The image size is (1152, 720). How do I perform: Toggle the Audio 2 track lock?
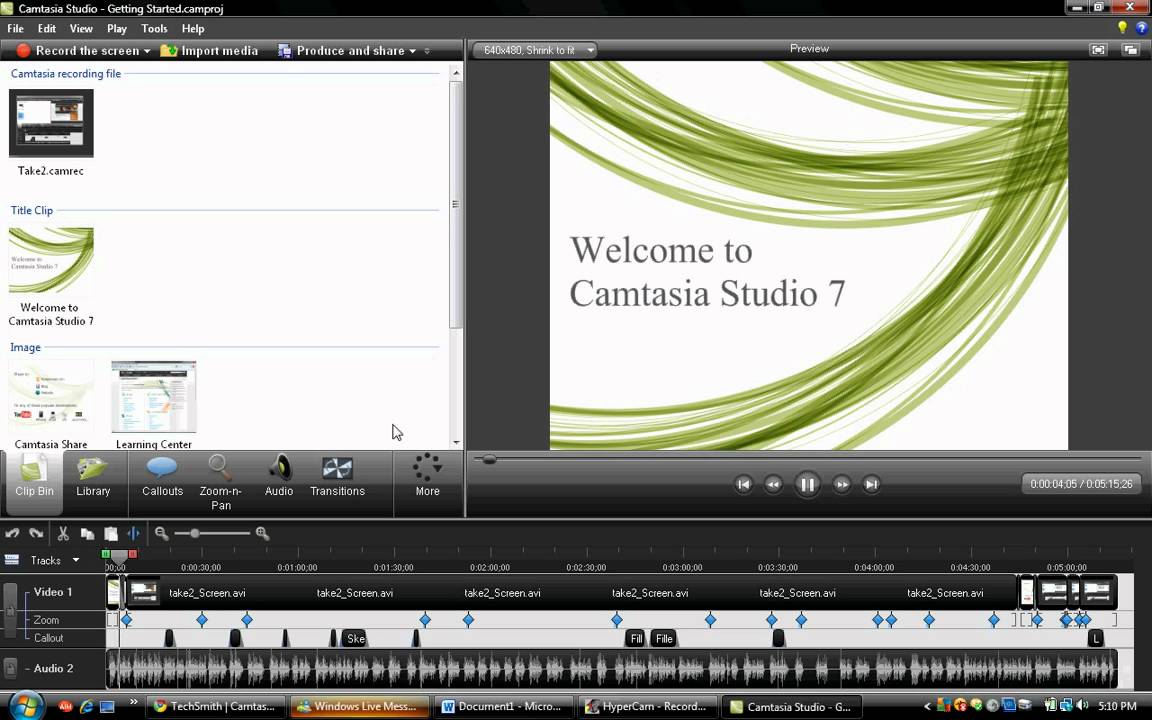(x=10, y=668)
